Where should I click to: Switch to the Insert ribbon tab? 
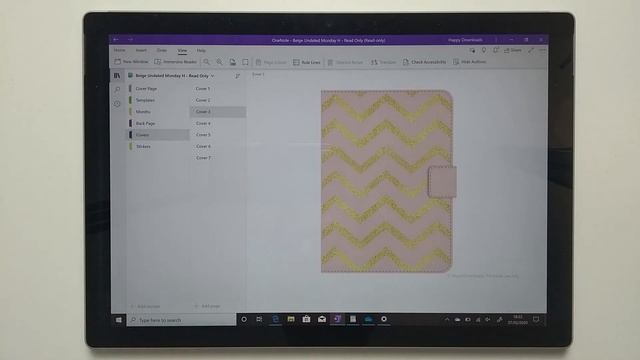point(141,50)
